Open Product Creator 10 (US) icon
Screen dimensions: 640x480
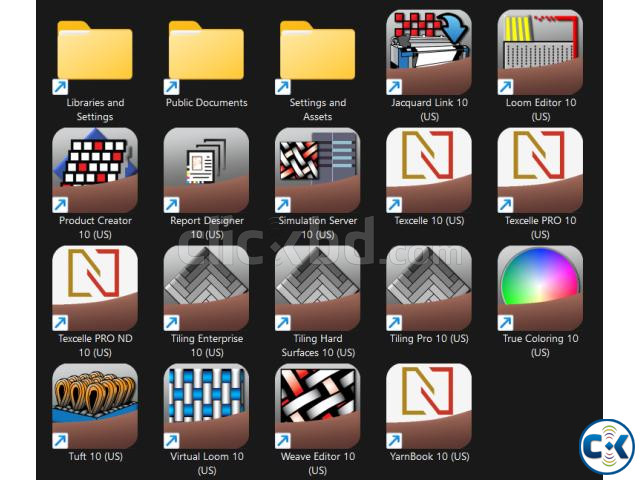click(95, 170)
